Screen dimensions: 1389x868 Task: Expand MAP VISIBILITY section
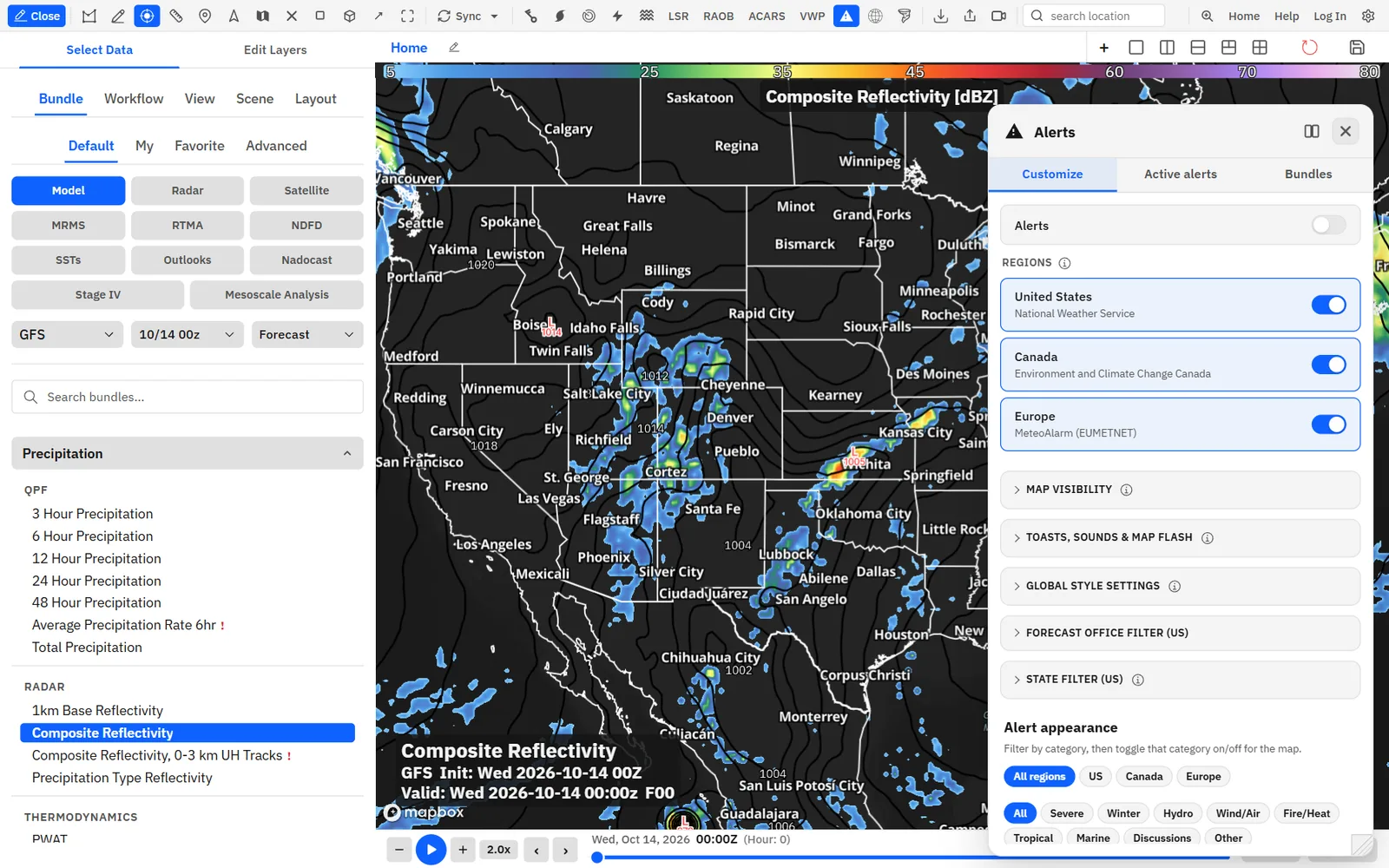coord(1180,490)
